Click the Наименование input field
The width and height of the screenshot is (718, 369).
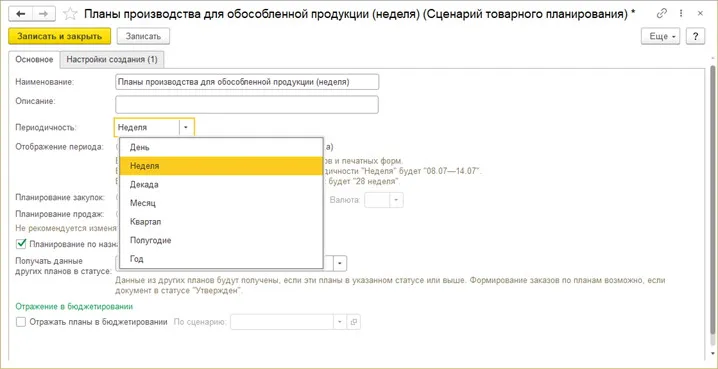coord(247,82)
